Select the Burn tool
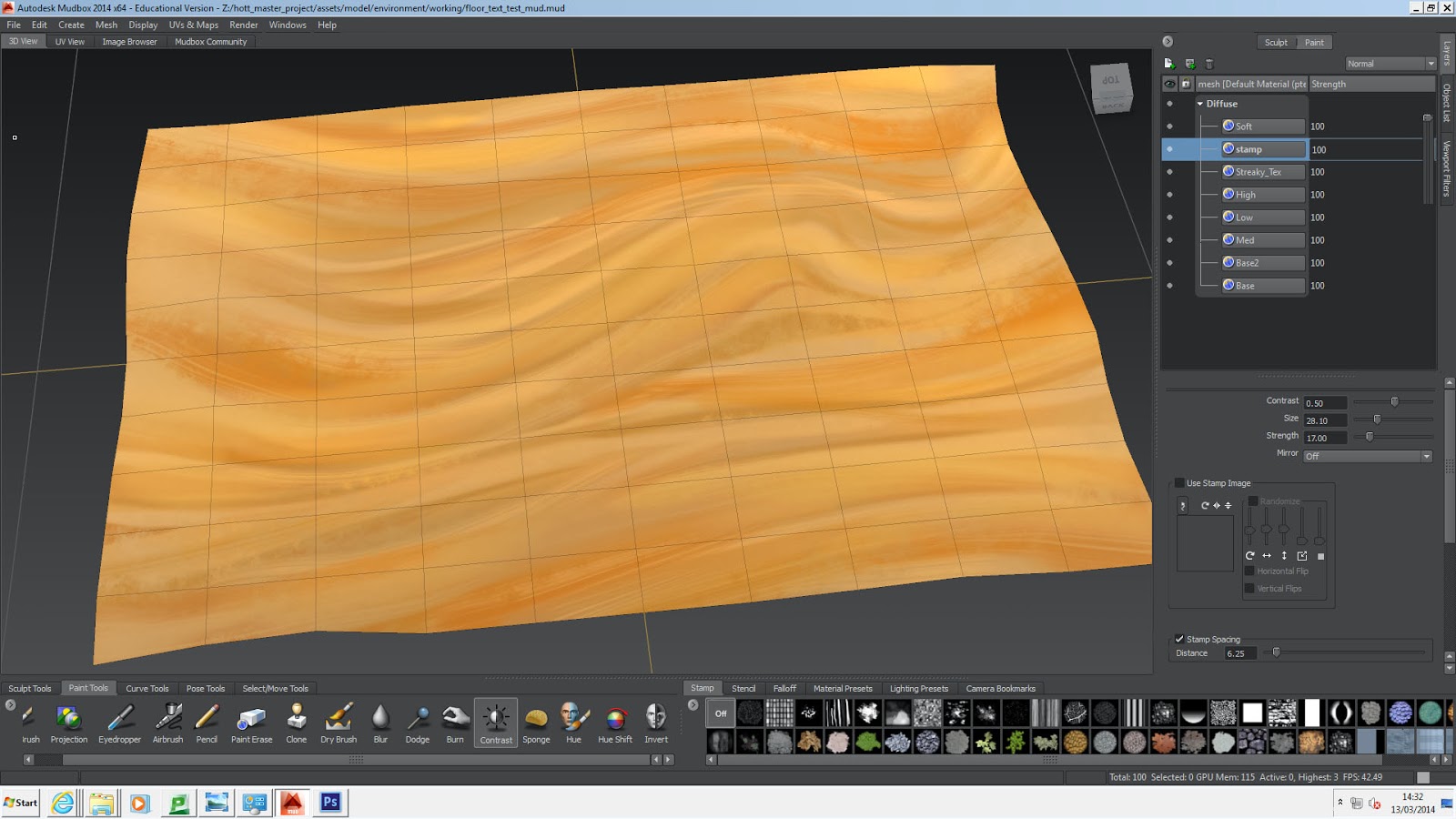This screenshot has width=1456, height=819. pyautogui.click(x=455, y=723)
